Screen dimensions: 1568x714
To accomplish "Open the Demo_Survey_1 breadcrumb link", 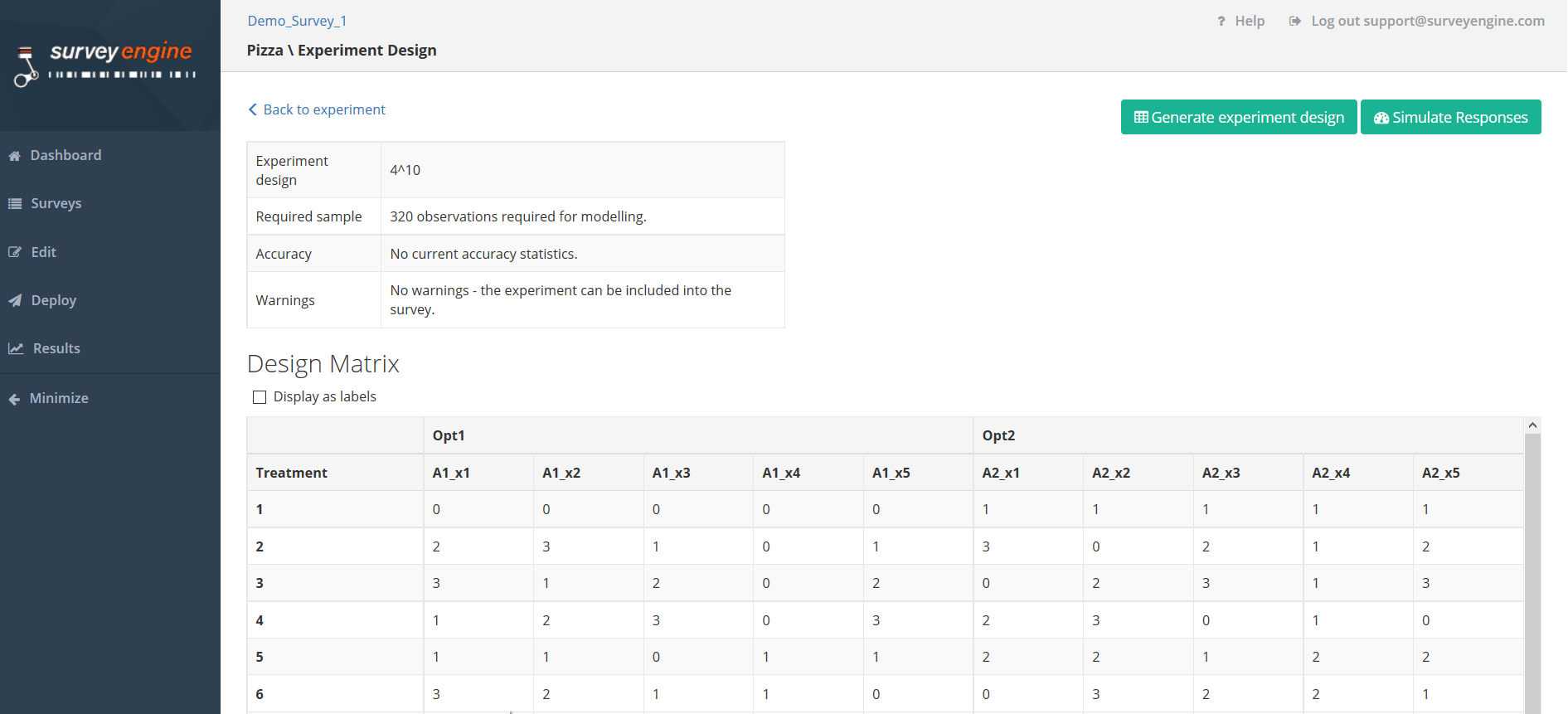I will tap(297, 21).
